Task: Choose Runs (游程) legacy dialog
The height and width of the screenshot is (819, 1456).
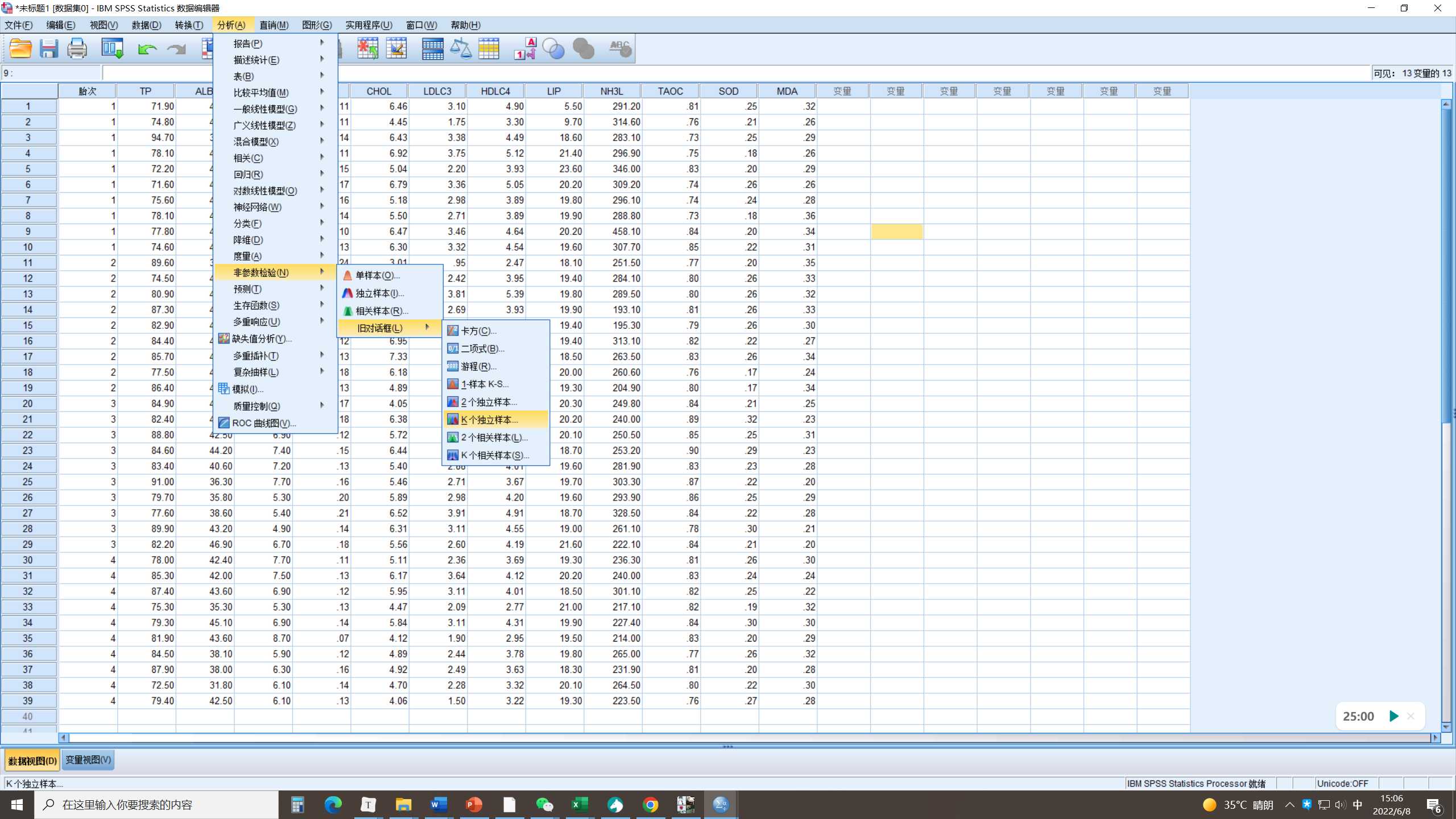Action: coord(495,366)
